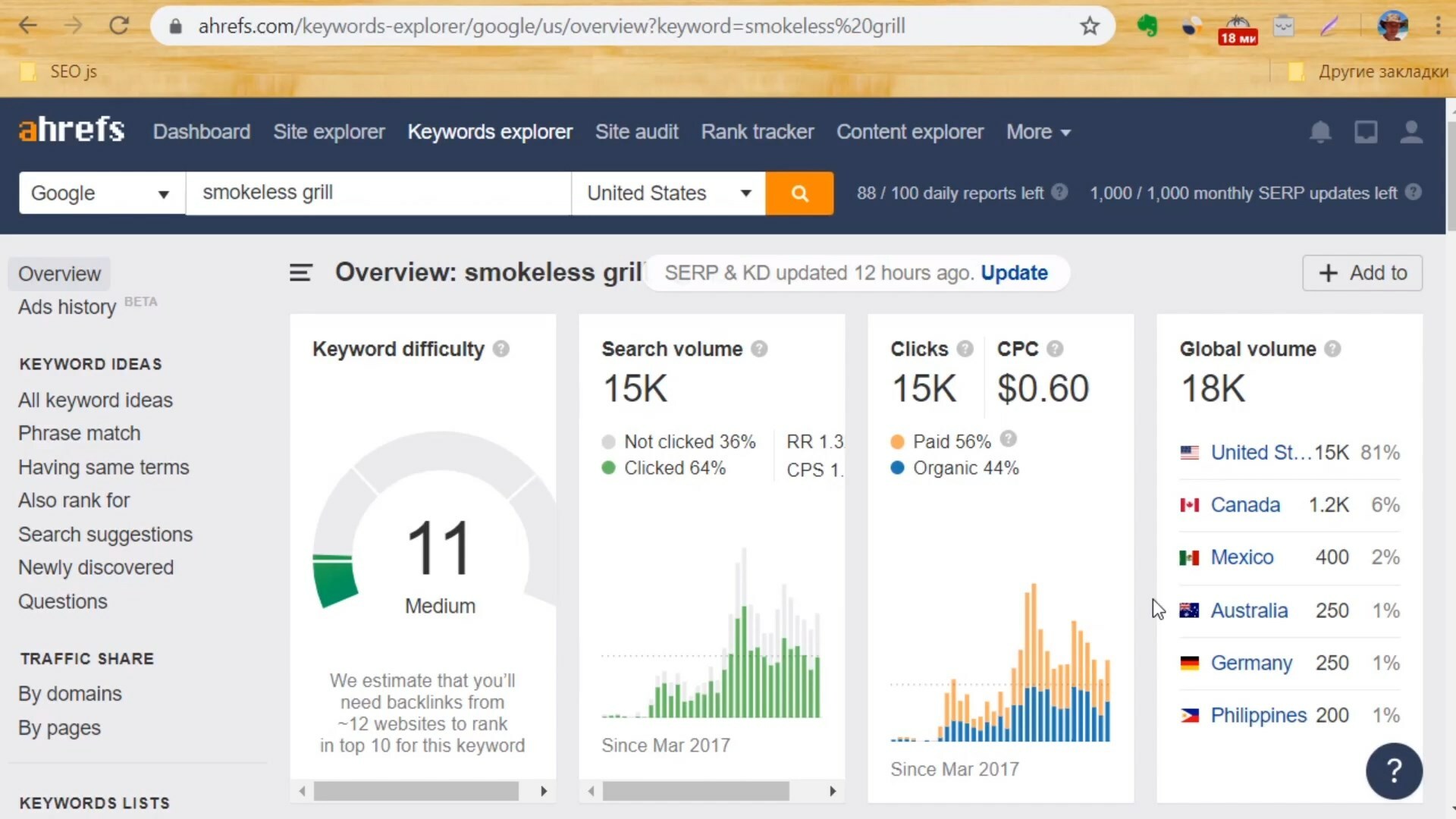The height and width of the screenshot is (819, 1456).
Task: Toggle the hamburger sidebar menu icon
Action: [300, 272]
